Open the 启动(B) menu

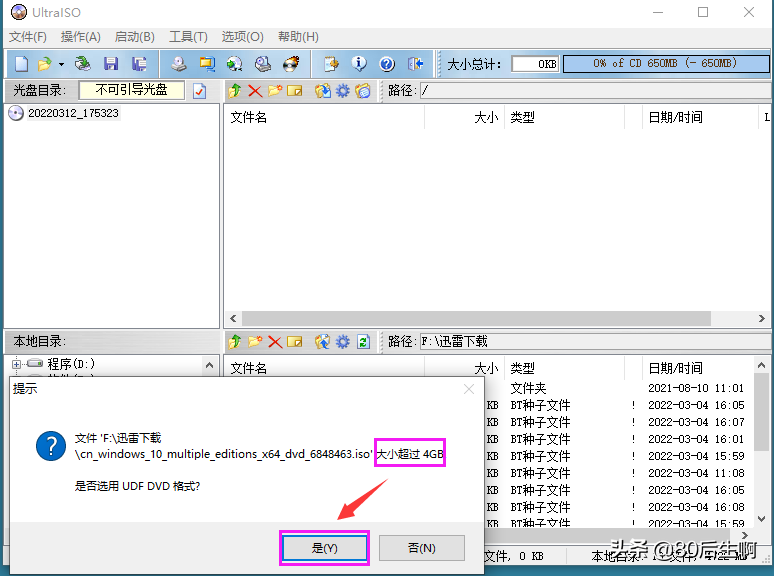[134, 37]
